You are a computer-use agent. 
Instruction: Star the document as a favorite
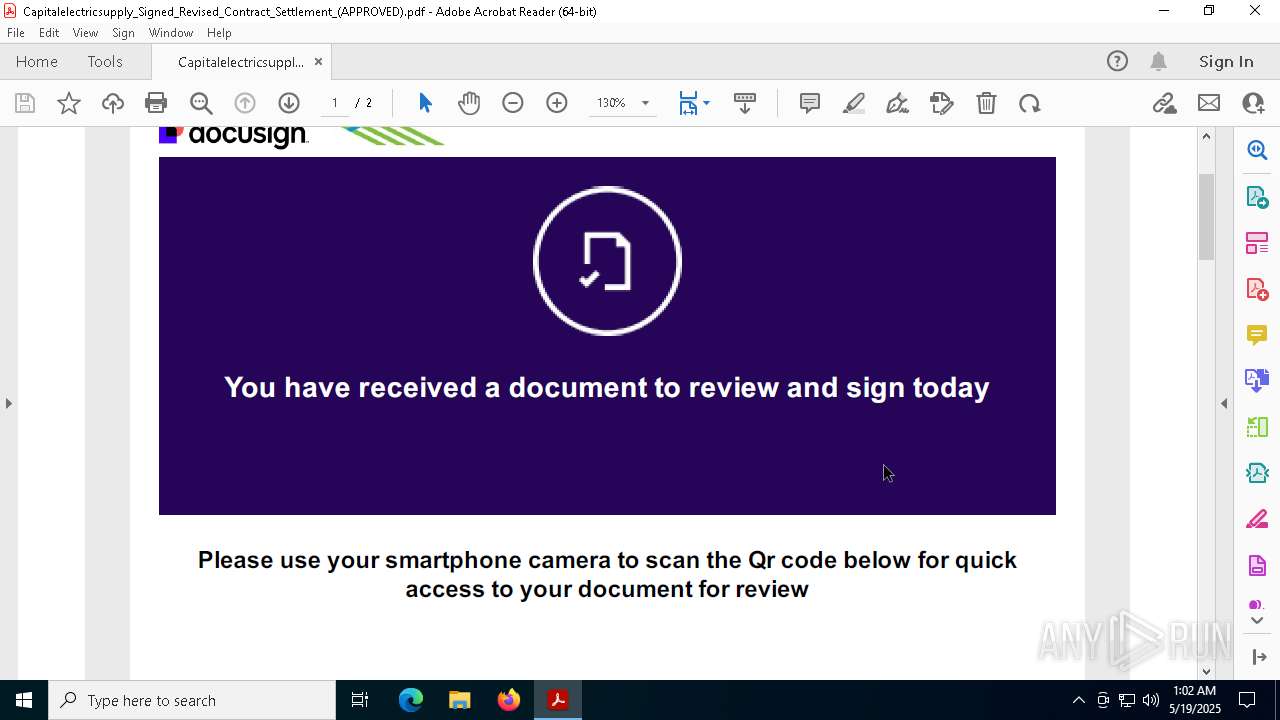pyautogui.click(x=69, y=103)
